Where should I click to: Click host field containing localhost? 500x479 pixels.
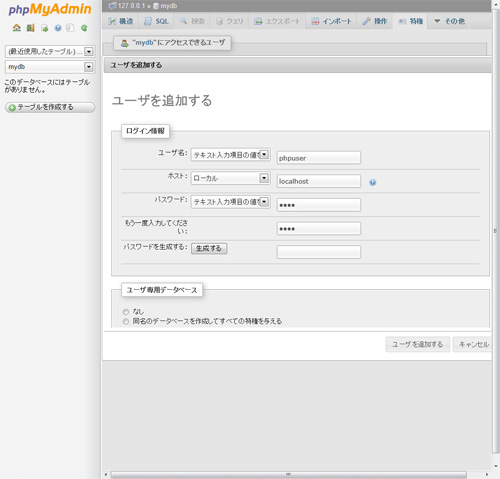pos(319,181)
